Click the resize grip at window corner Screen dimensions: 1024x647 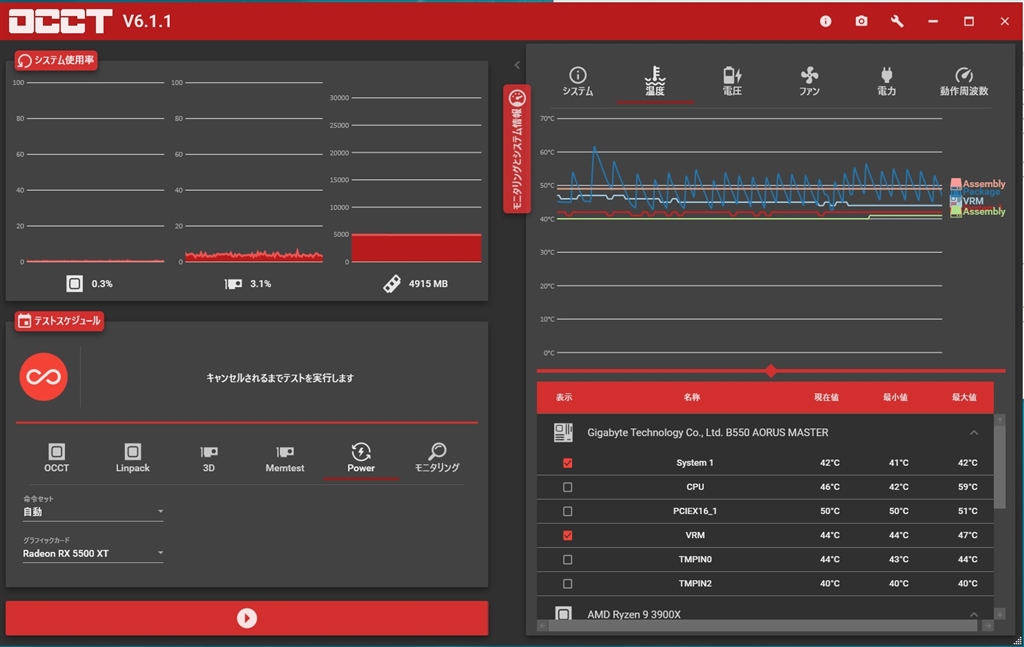[x=1017, y=641]
